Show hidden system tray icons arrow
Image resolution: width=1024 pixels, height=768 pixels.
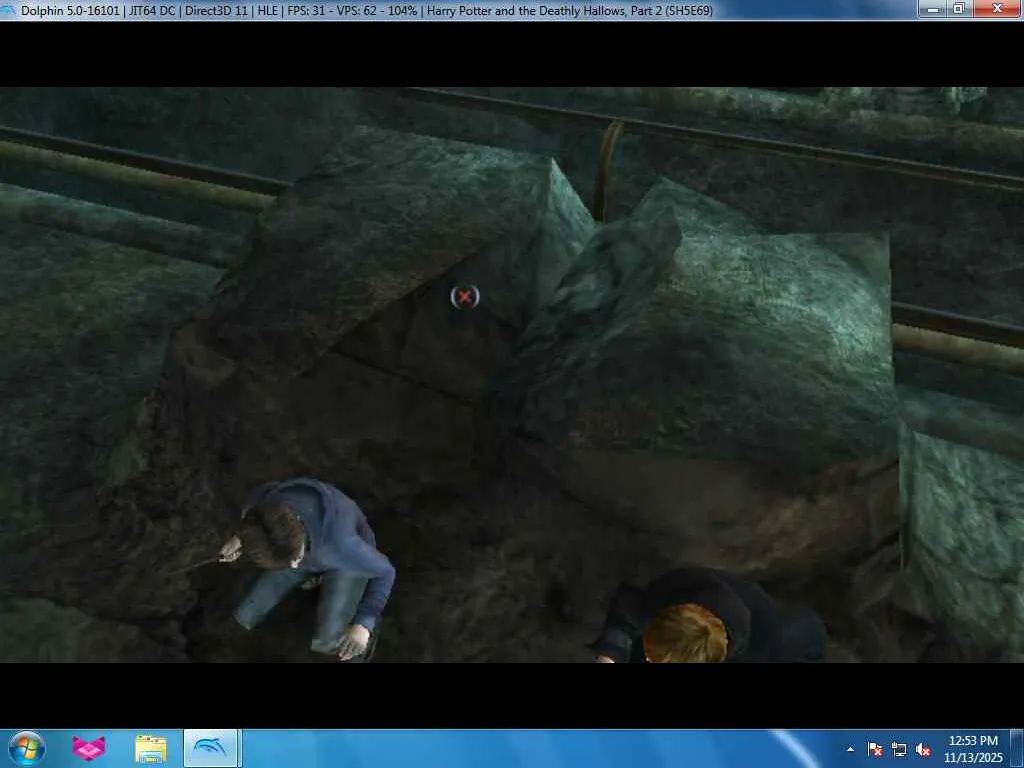point(850,749)
